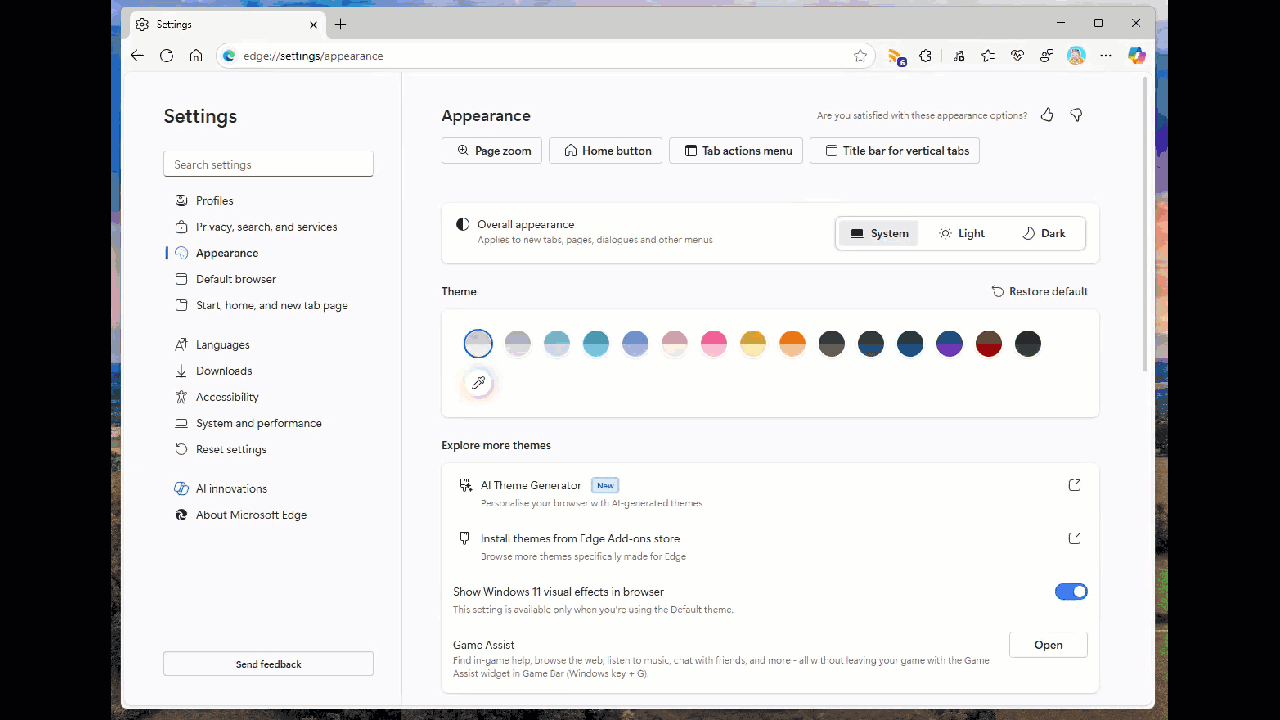This screenshot has height=720, width=1280.
Task: Select the Dark overall appearance option
Action: coord(1043,233)
